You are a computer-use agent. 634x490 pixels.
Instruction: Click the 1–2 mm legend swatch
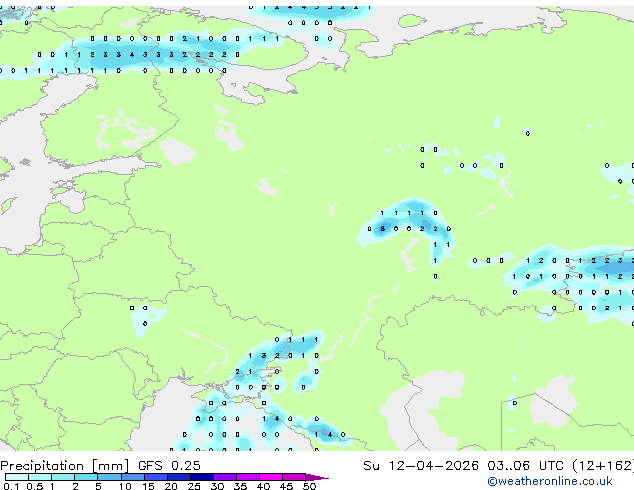(63, 477)
